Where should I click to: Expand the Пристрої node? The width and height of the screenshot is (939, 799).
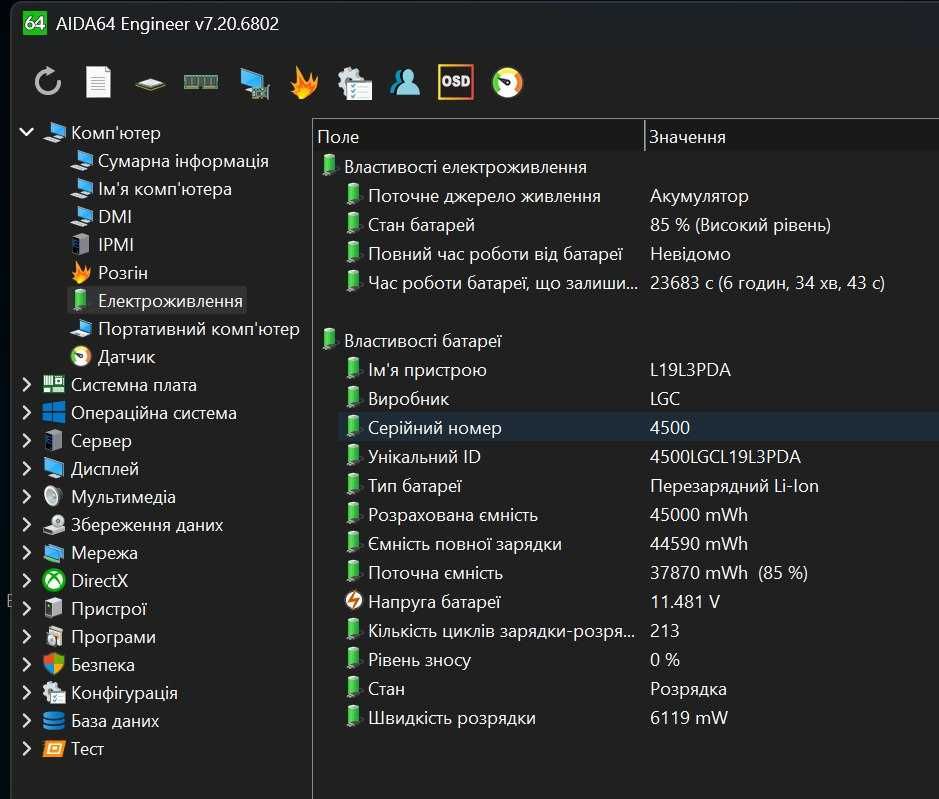tap(26, 609)
